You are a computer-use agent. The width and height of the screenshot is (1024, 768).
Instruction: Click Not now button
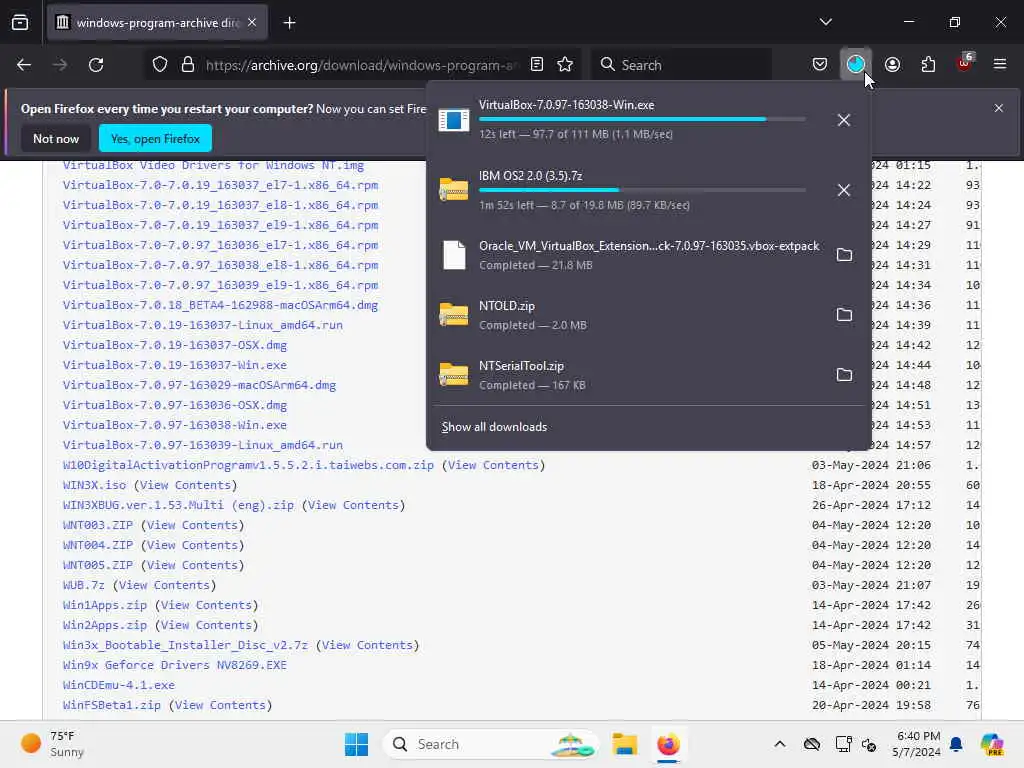pos(56,138)
